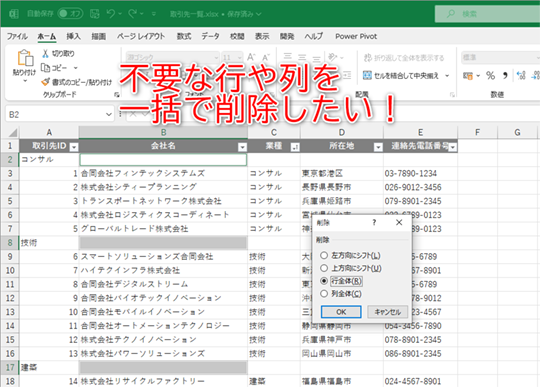Click the search box in title bar
Screen dimensions: 540x387
click(x=487, y=14)
